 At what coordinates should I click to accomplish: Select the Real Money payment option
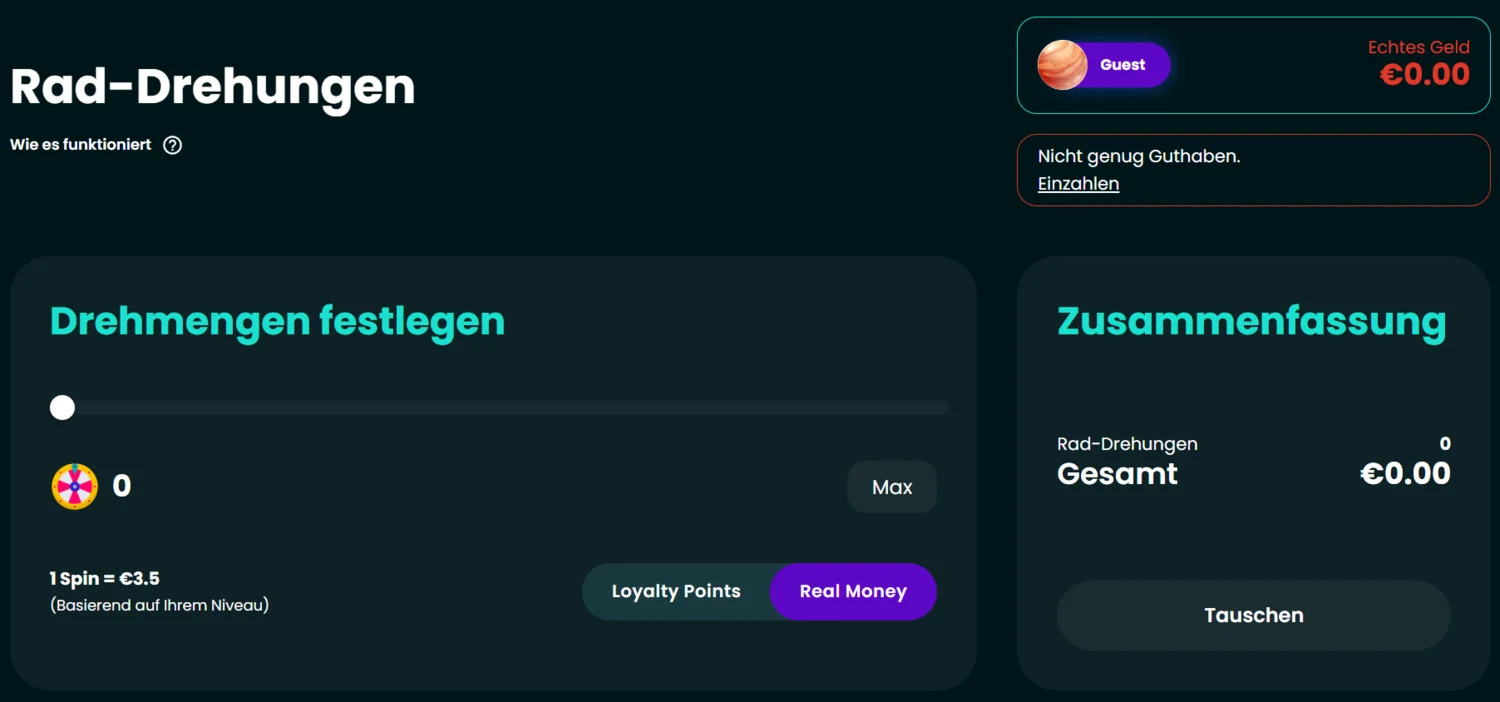[x=853, y=591]
